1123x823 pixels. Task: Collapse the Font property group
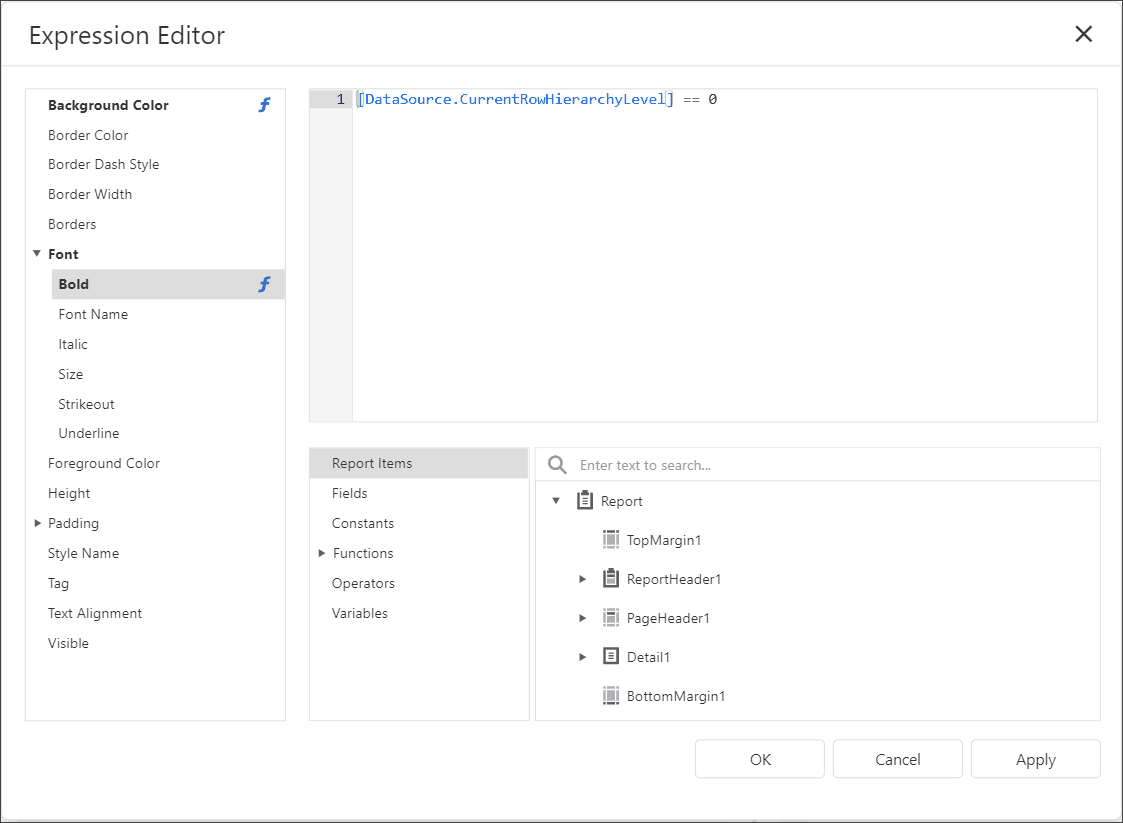37,254
